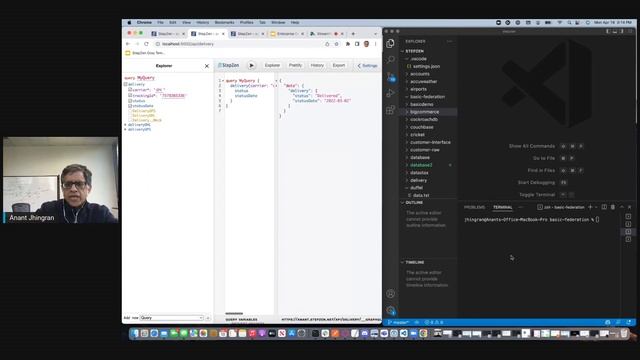Click the Wi-Fi icon in macOS menu bar

click(560, 22)
